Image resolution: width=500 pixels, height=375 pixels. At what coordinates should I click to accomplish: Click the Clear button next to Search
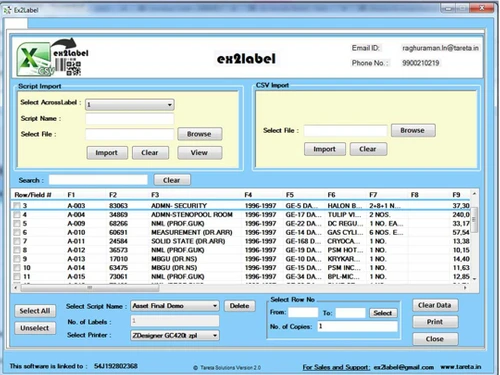point(172,180)
